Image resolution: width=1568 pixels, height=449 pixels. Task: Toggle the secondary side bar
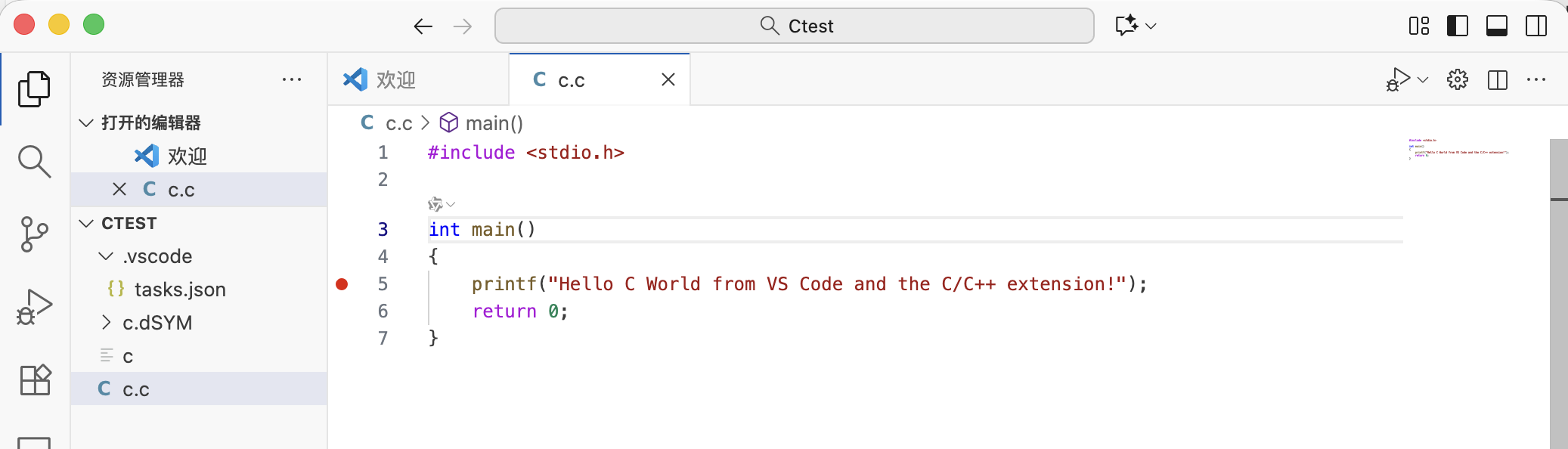[1535, 26]
